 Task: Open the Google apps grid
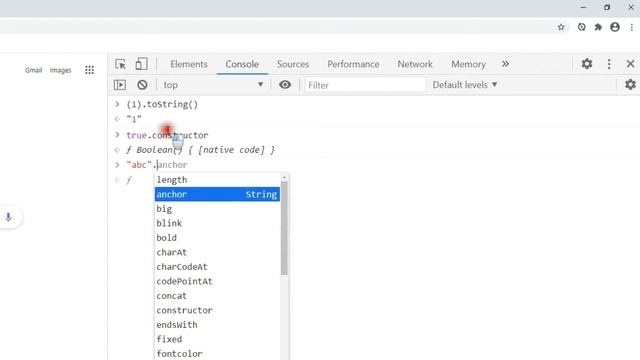pos(89,70)
